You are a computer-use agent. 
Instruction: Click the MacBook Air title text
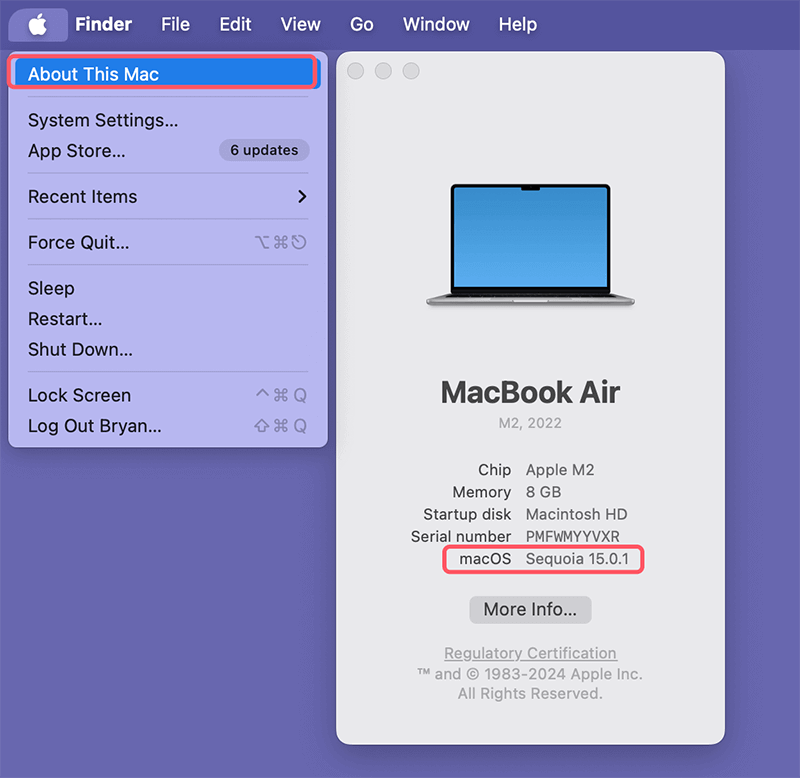530,392
